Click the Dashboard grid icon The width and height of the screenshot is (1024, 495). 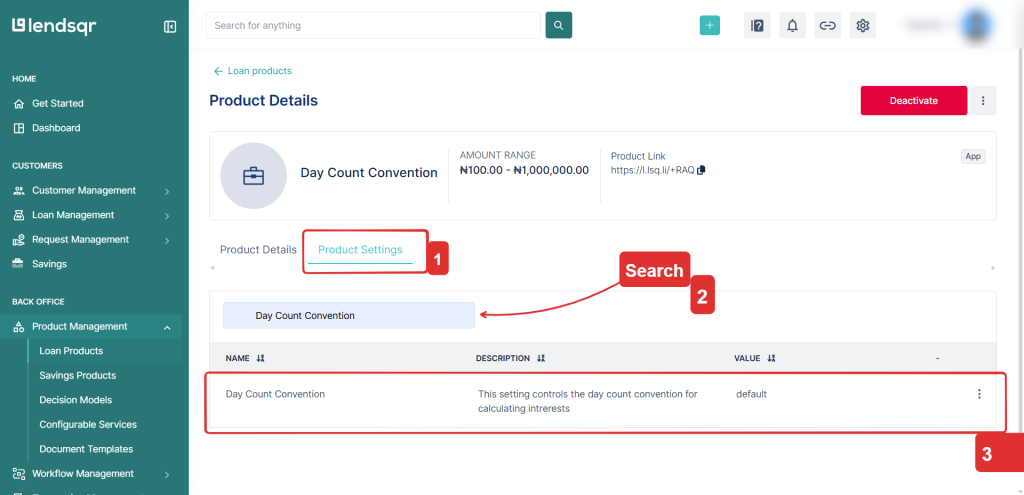tap(19, 128)
